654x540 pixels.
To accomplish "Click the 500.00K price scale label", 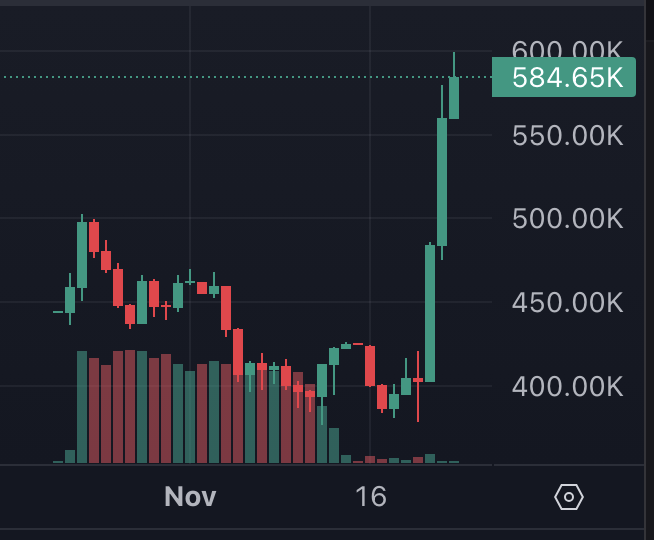I will (x=567, y=218).
